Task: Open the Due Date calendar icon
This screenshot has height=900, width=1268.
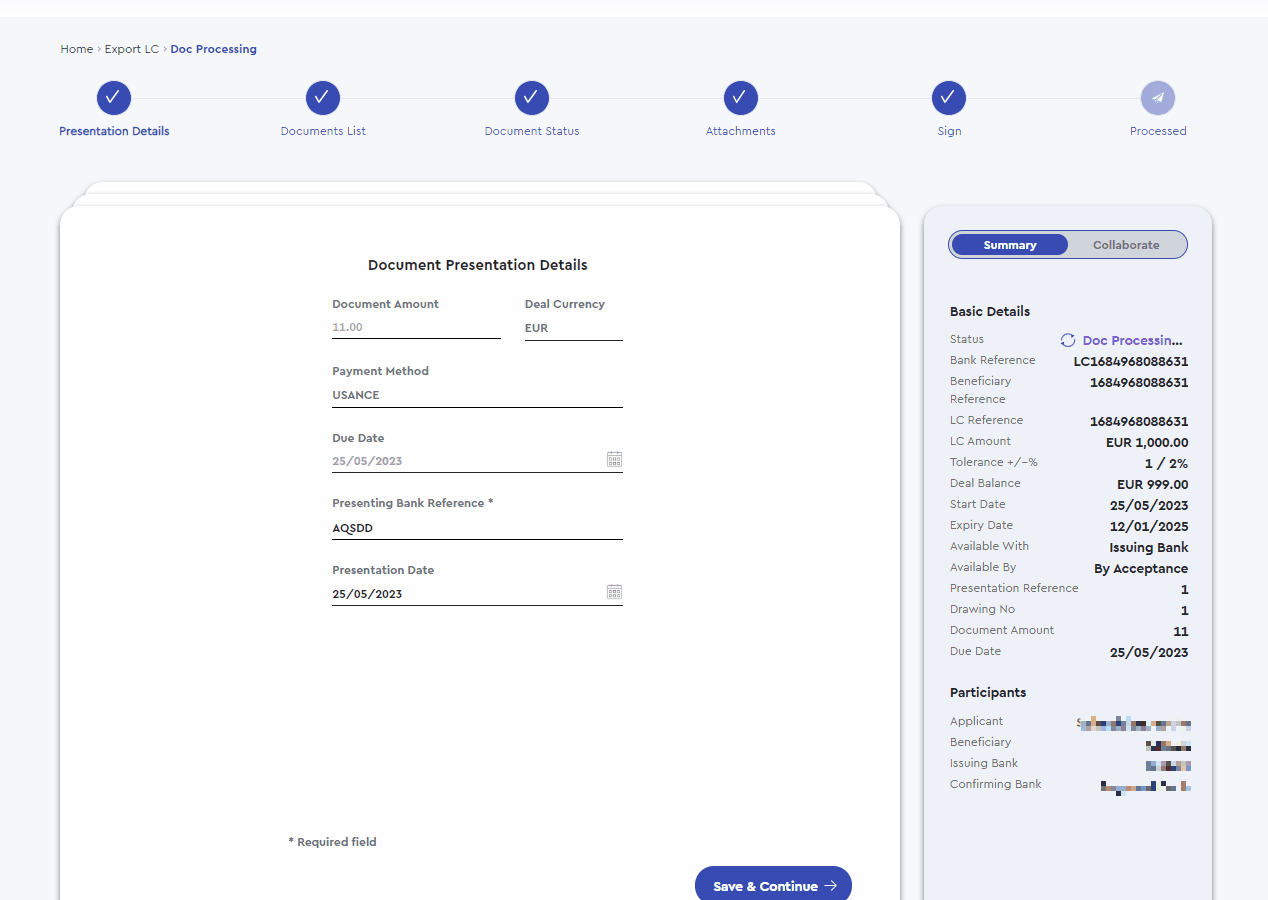Action: click(x=614, y=459)
